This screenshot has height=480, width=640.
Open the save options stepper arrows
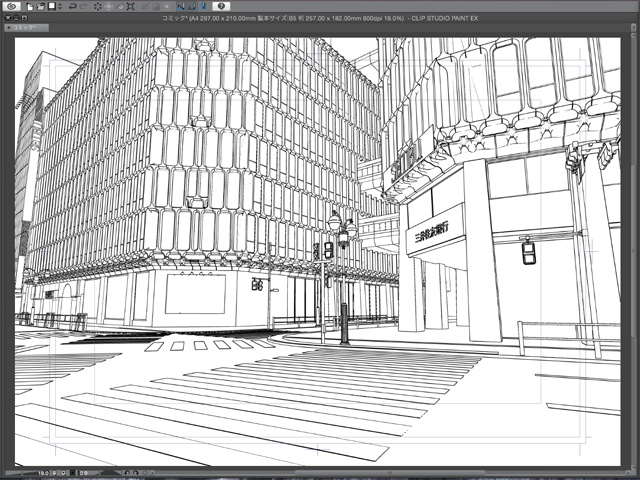click(60, 7)
